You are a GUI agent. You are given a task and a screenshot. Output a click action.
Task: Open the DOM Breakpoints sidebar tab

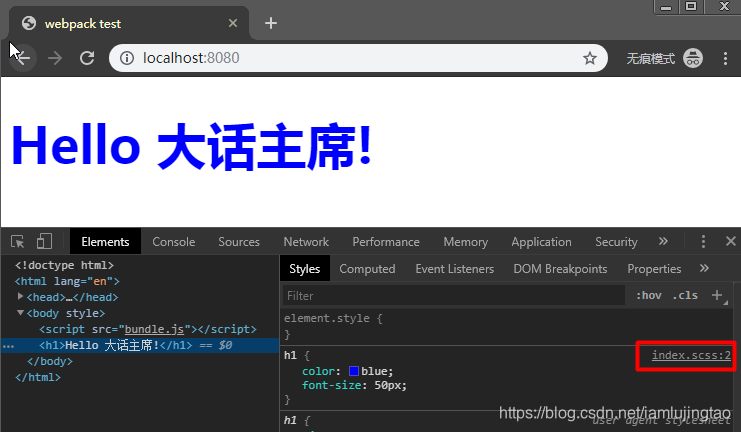pyautogui.click(x=560, y=268)
